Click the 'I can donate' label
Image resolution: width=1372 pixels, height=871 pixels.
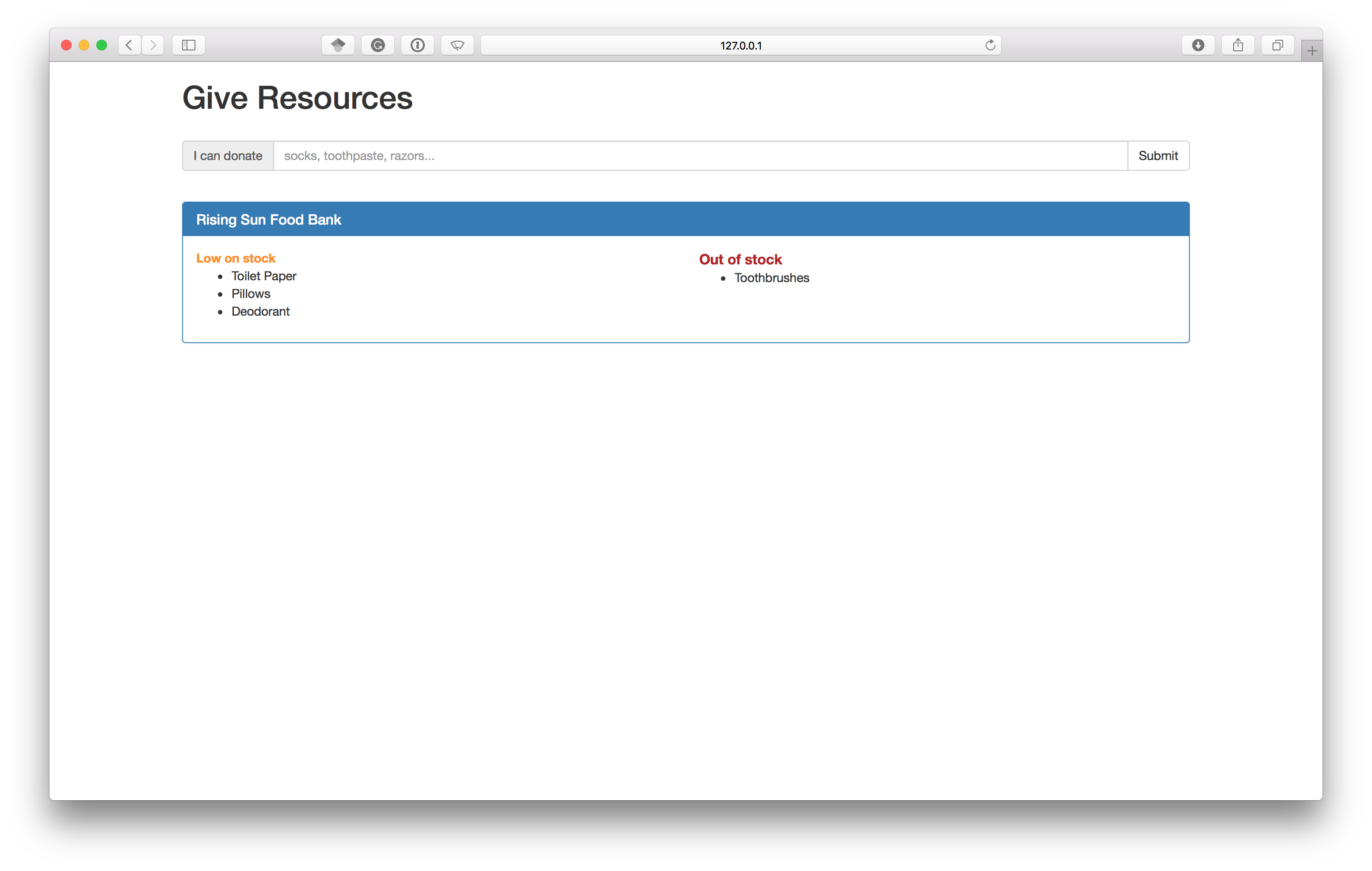(228, 156)
